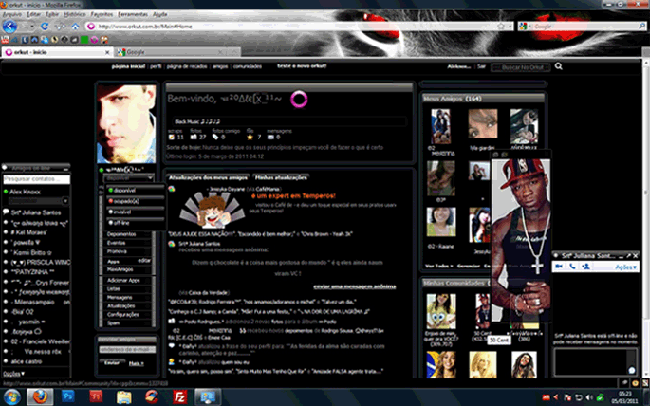650x406 pixels.
Task: Click the YouTube bookmark icon
Action: click(5, 40)
